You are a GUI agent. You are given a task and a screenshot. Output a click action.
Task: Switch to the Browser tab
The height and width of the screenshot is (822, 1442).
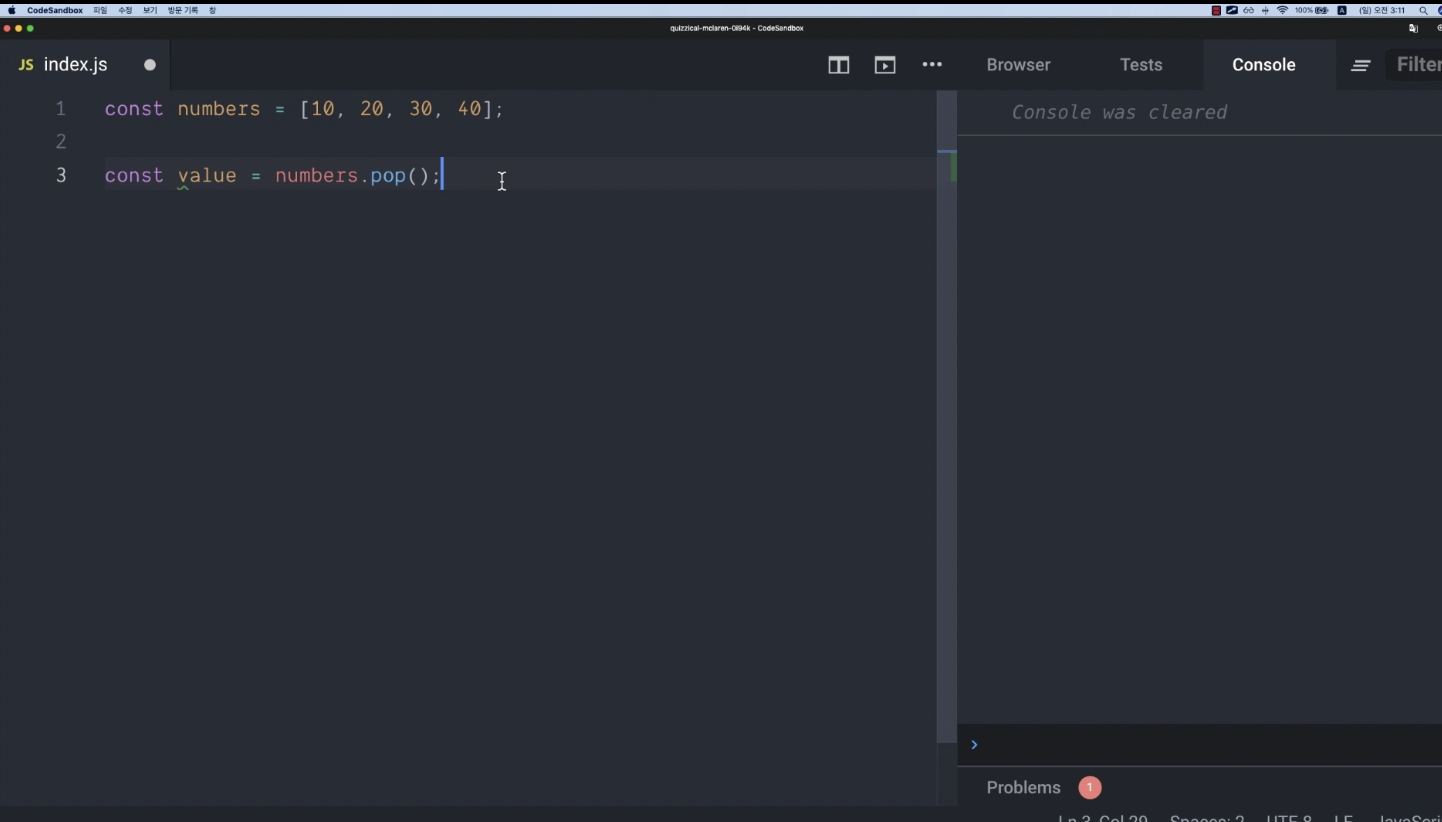point(1018,65)
